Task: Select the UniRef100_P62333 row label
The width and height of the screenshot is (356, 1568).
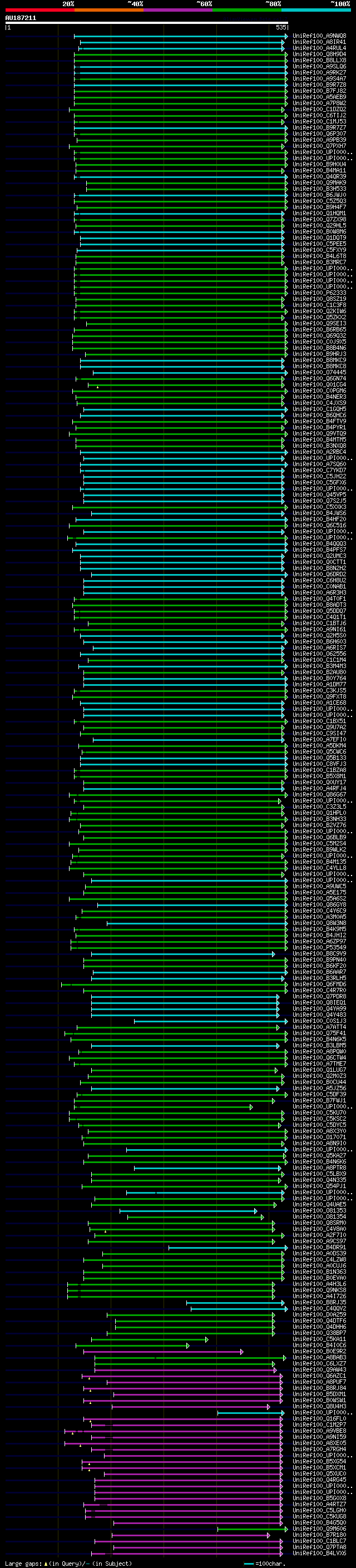Action: (319, 293)
